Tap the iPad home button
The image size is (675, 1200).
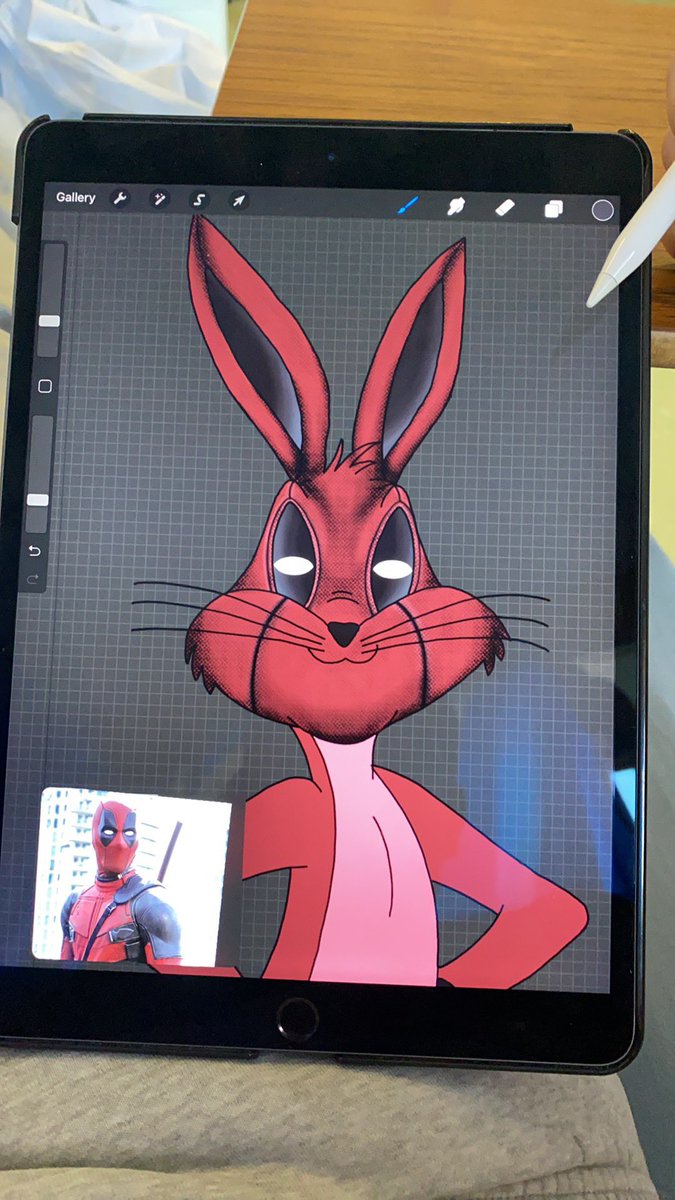[x=297, y=1018]
